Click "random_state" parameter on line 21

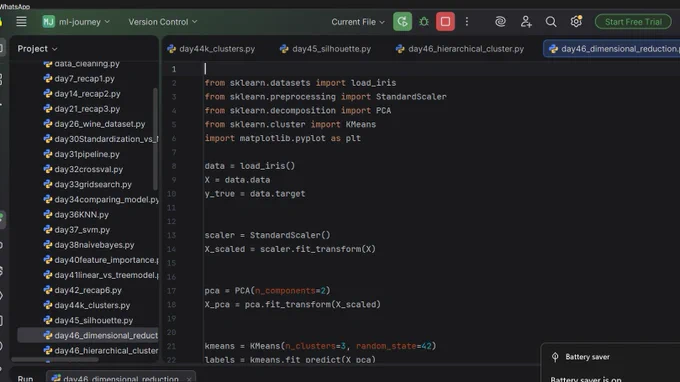point(386,346)
